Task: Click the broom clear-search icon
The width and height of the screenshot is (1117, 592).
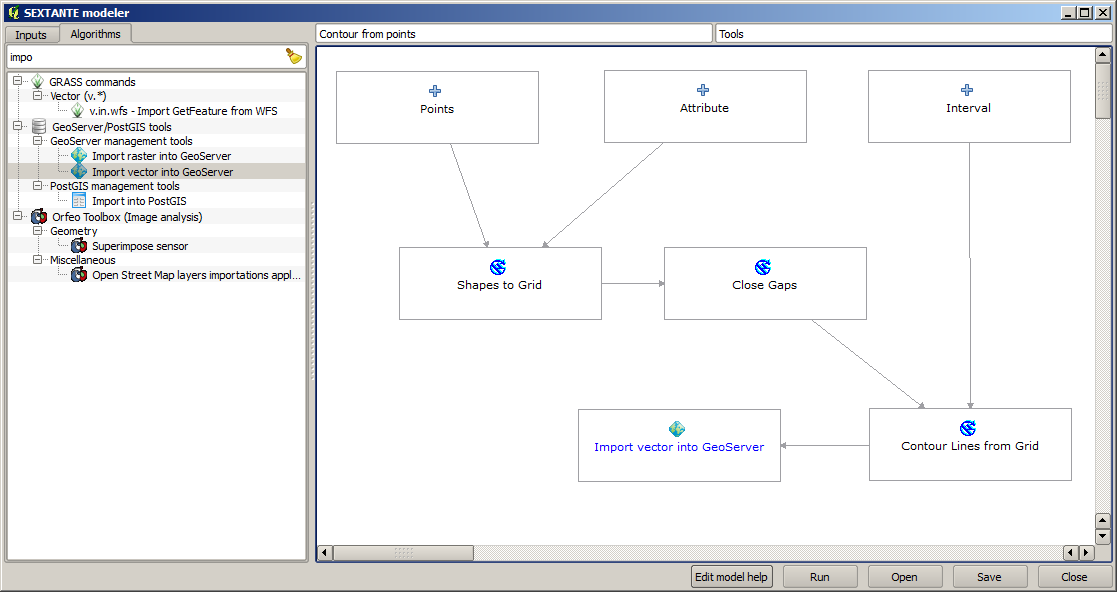Action: point(294,56)
